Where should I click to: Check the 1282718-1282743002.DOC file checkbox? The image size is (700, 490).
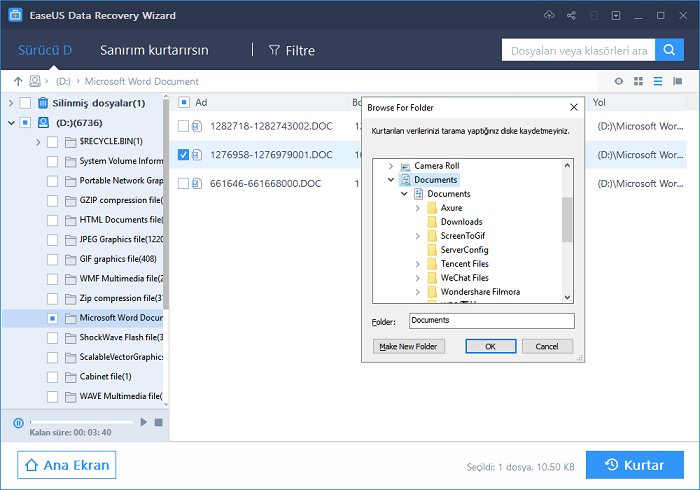[183, 126]
